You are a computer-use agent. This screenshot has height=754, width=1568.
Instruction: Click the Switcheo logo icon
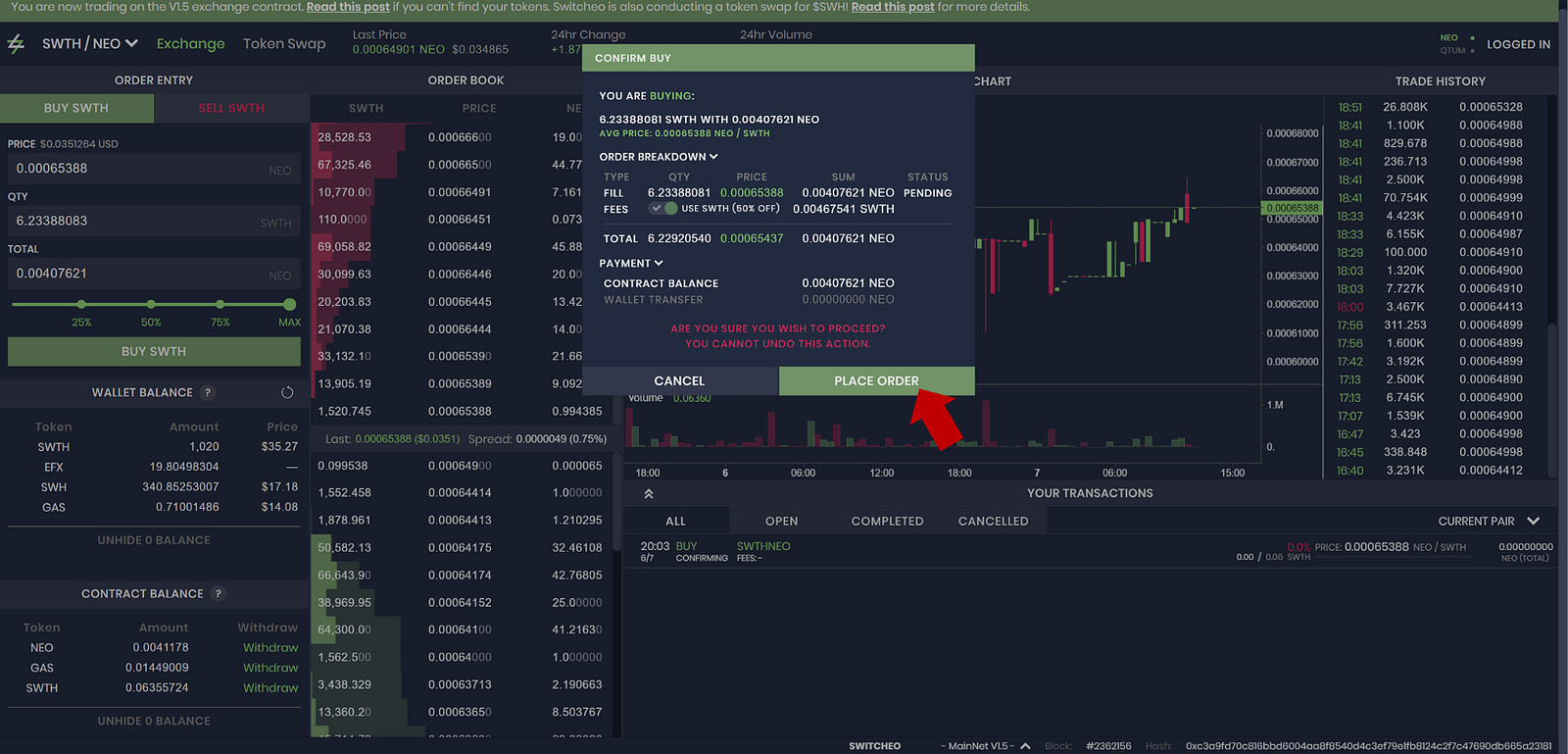(x=16, y=44)
